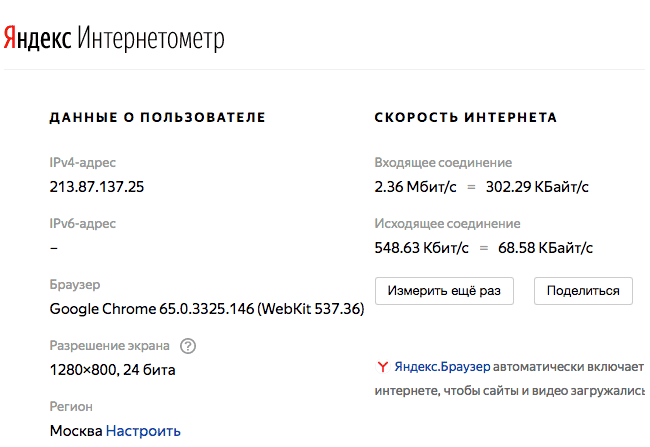Select the 1280×800, 24 бита value
The width and height of the screenshot is (650, 447).
pyautogui.click(x=112, y=370)
